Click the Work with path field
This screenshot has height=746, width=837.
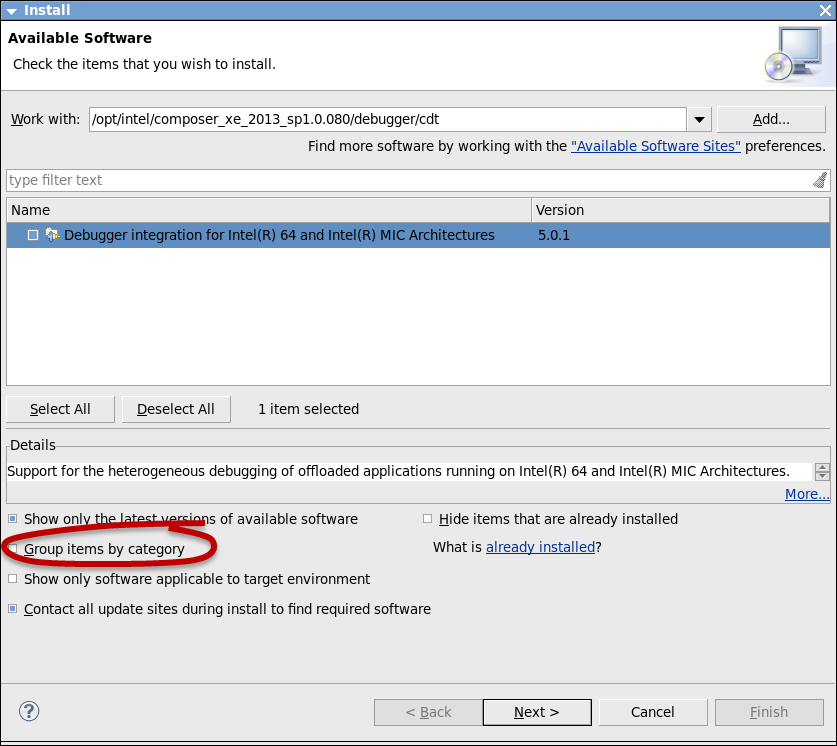click(388, 120)
